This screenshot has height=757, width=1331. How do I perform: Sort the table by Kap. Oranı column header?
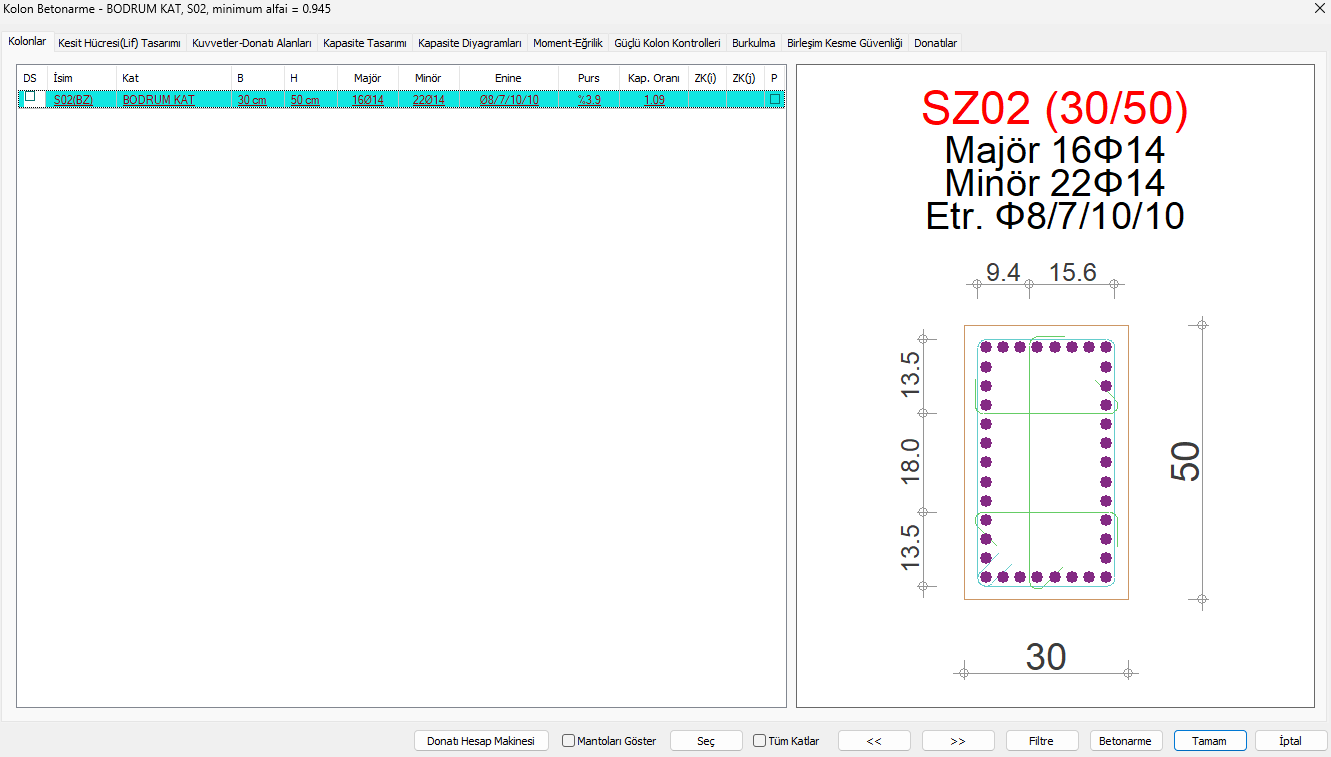click(653, 78)
